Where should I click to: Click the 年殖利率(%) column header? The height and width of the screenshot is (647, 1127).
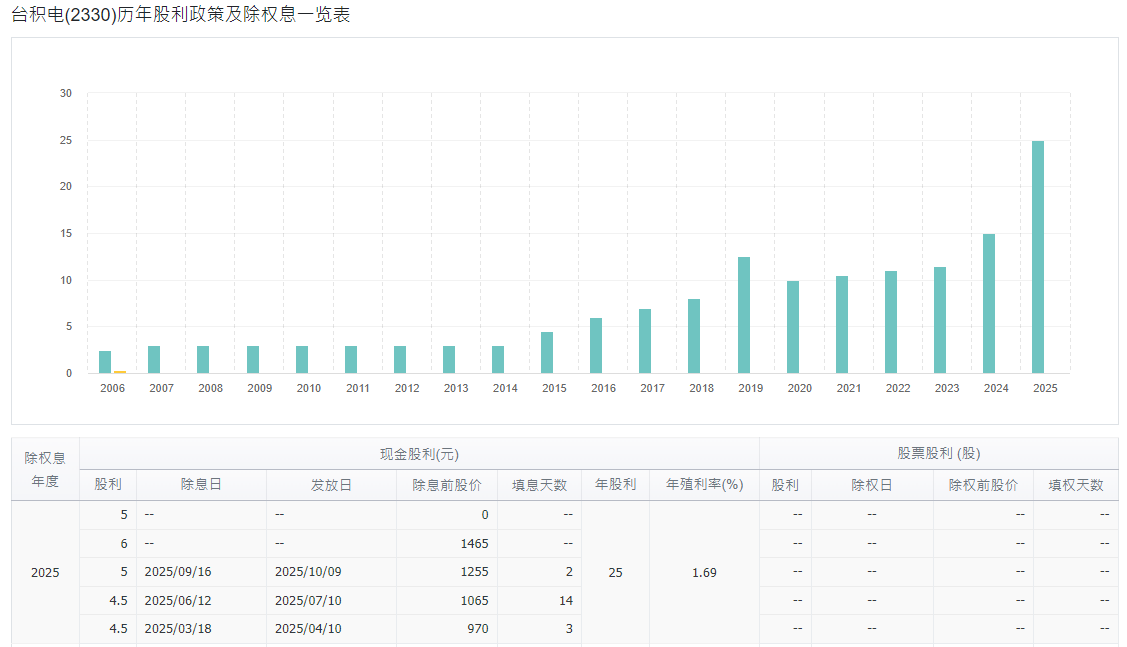coord(704,485)
